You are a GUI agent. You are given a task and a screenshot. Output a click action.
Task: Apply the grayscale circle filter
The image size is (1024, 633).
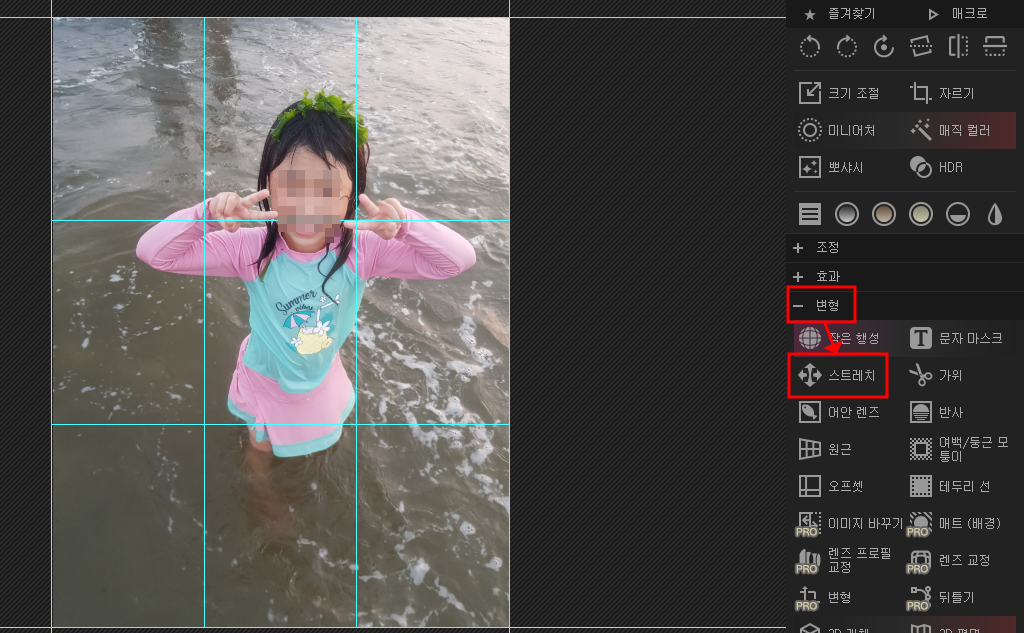[x=846, y=214]
